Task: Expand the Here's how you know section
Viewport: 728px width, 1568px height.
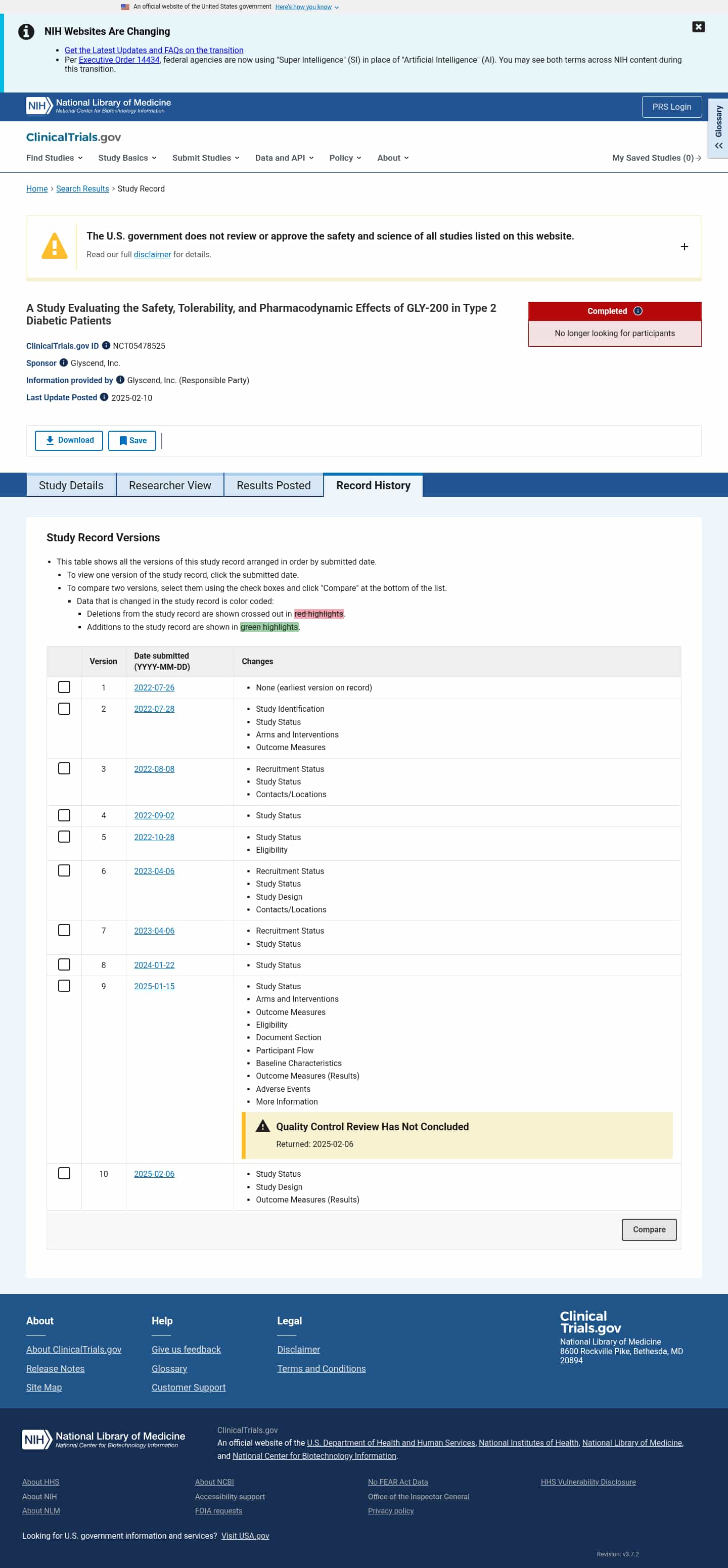Action: click(x=307, y=7)
